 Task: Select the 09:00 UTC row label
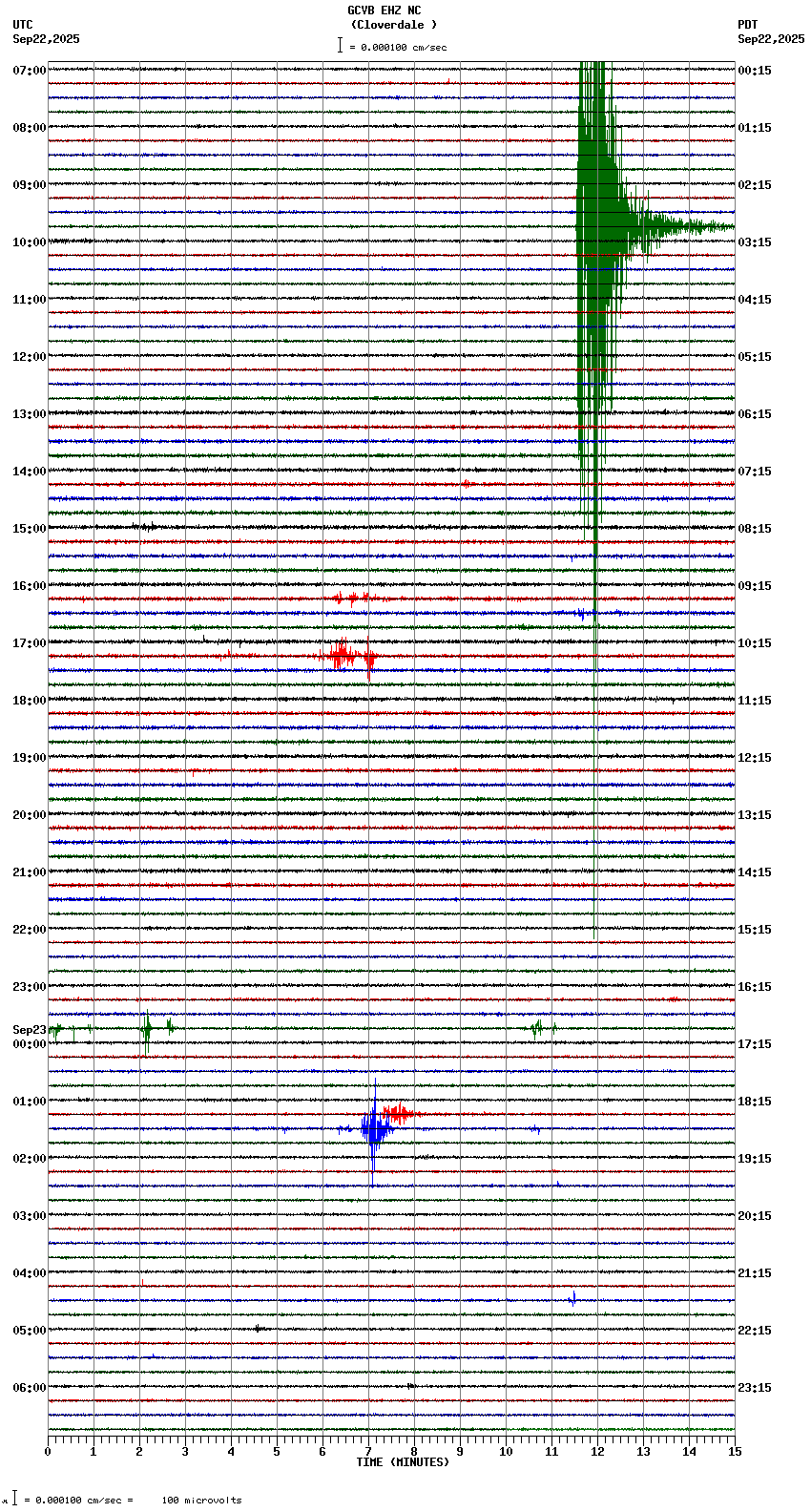pyautogui.click(x=30, y=185)
